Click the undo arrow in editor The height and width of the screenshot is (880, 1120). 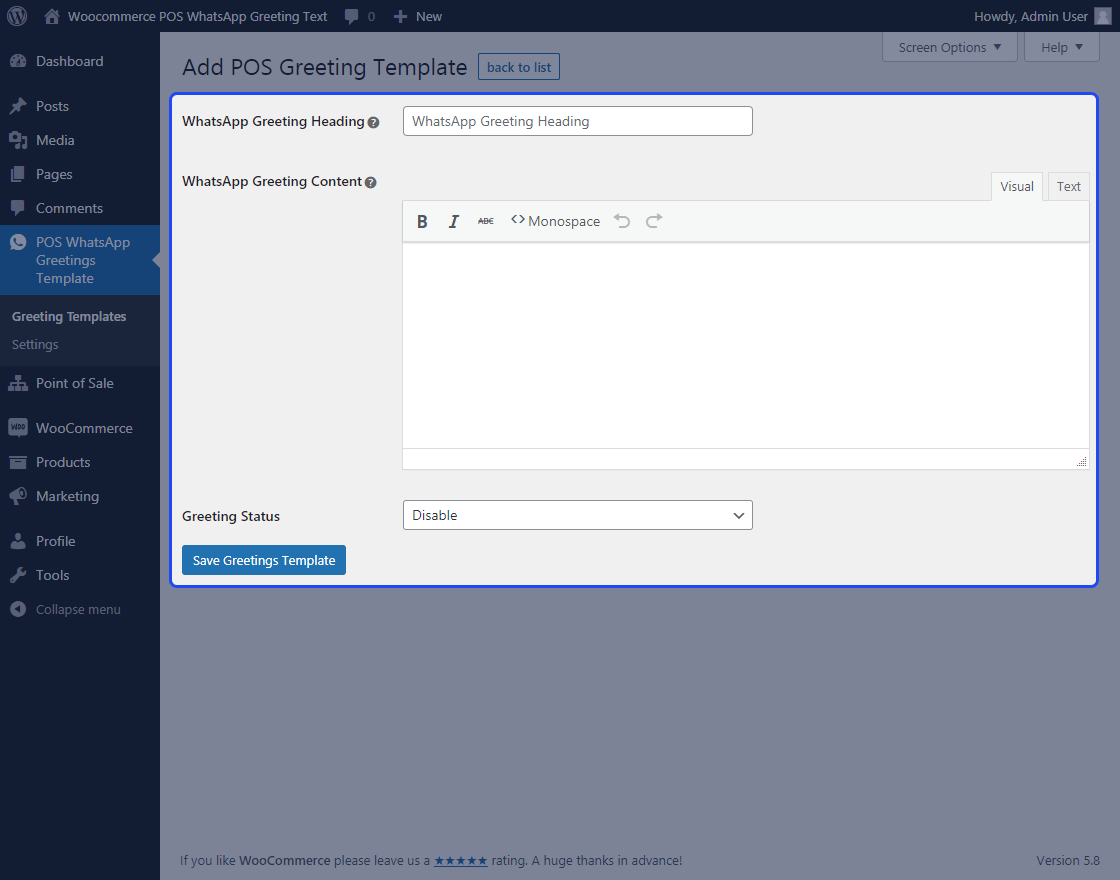pos(622,221)
